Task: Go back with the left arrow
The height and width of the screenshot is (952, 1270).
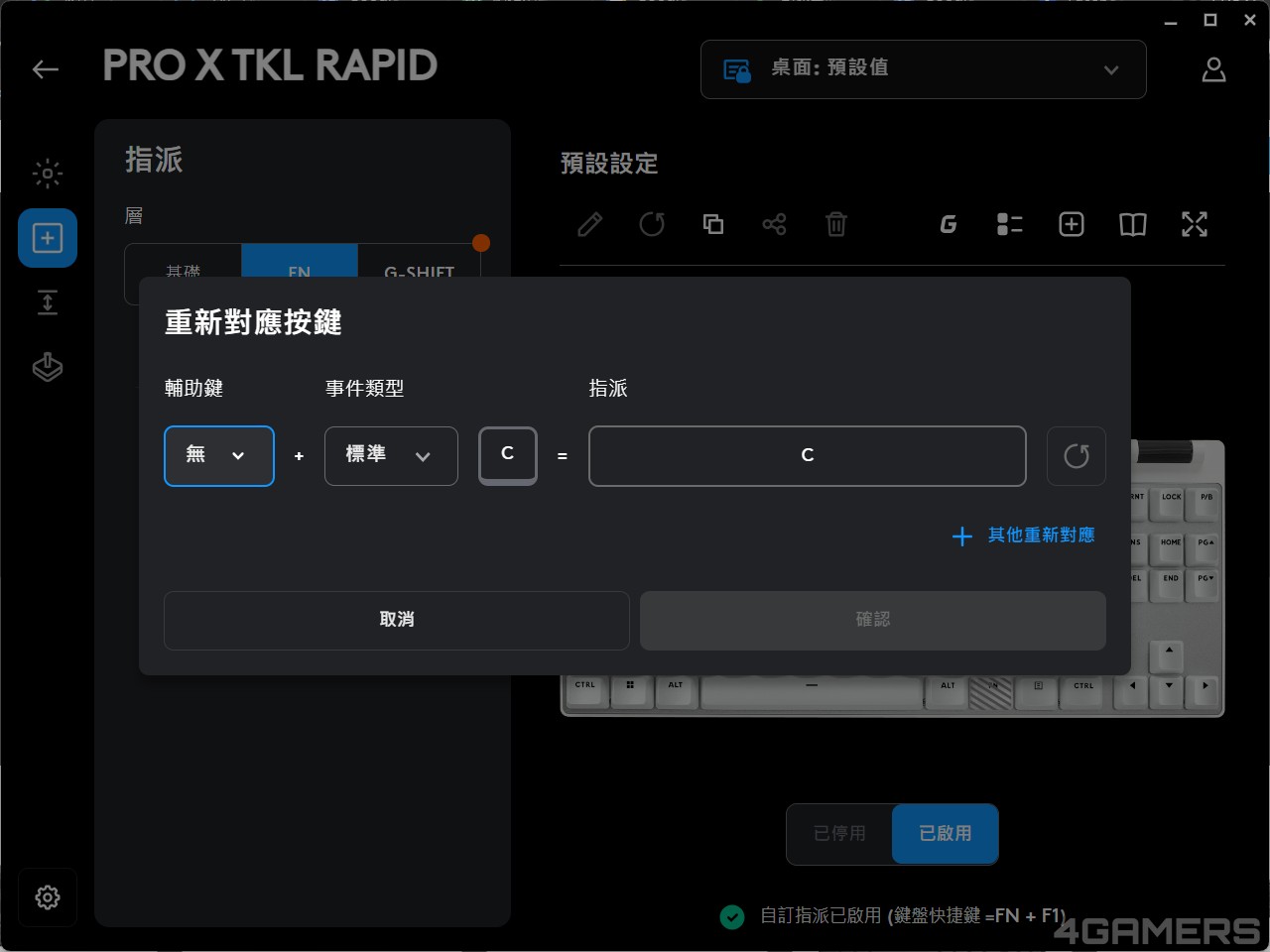Action: [x=46, y=68]
